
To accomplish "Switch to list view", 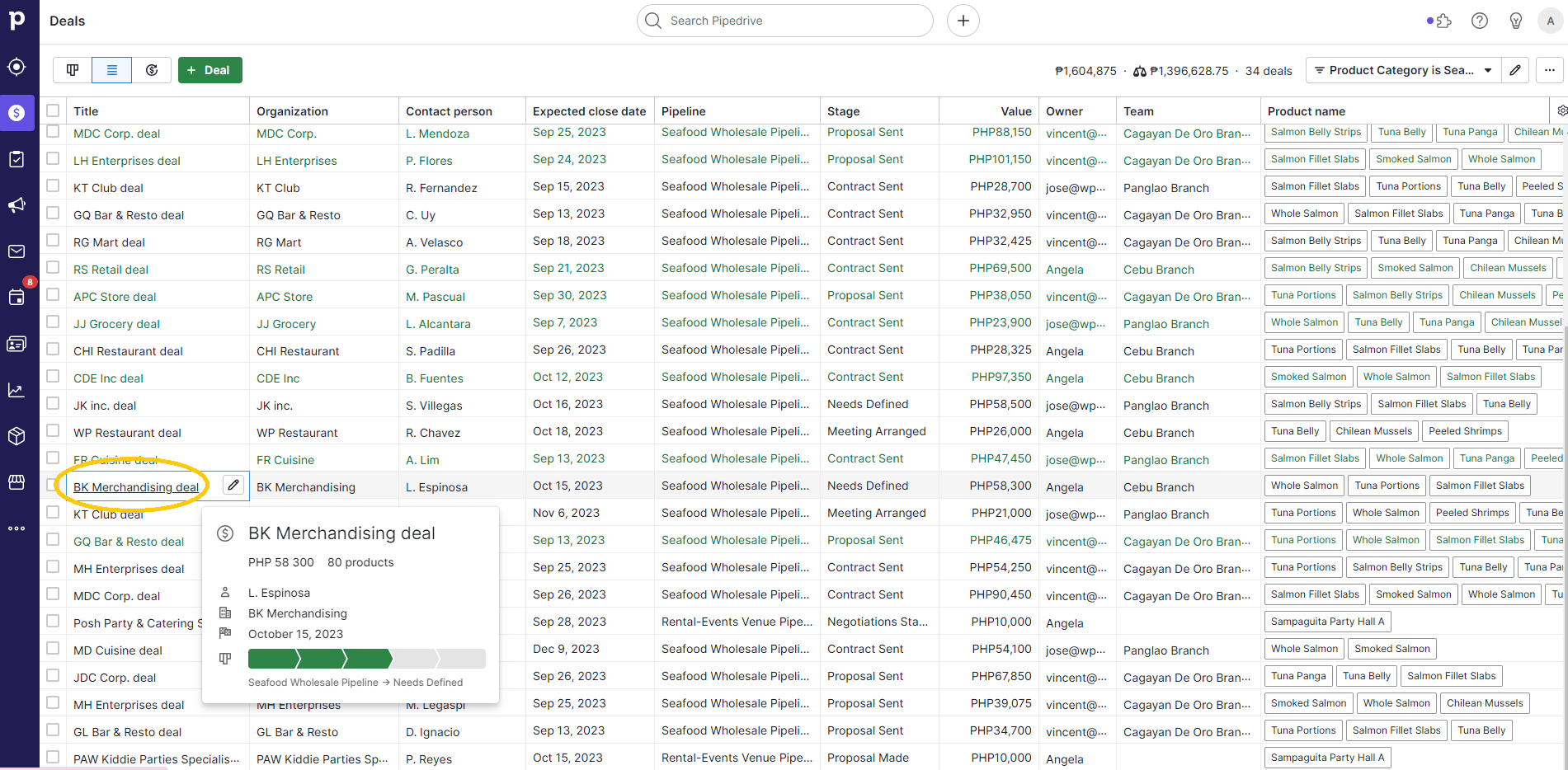I will pos(112,70).
